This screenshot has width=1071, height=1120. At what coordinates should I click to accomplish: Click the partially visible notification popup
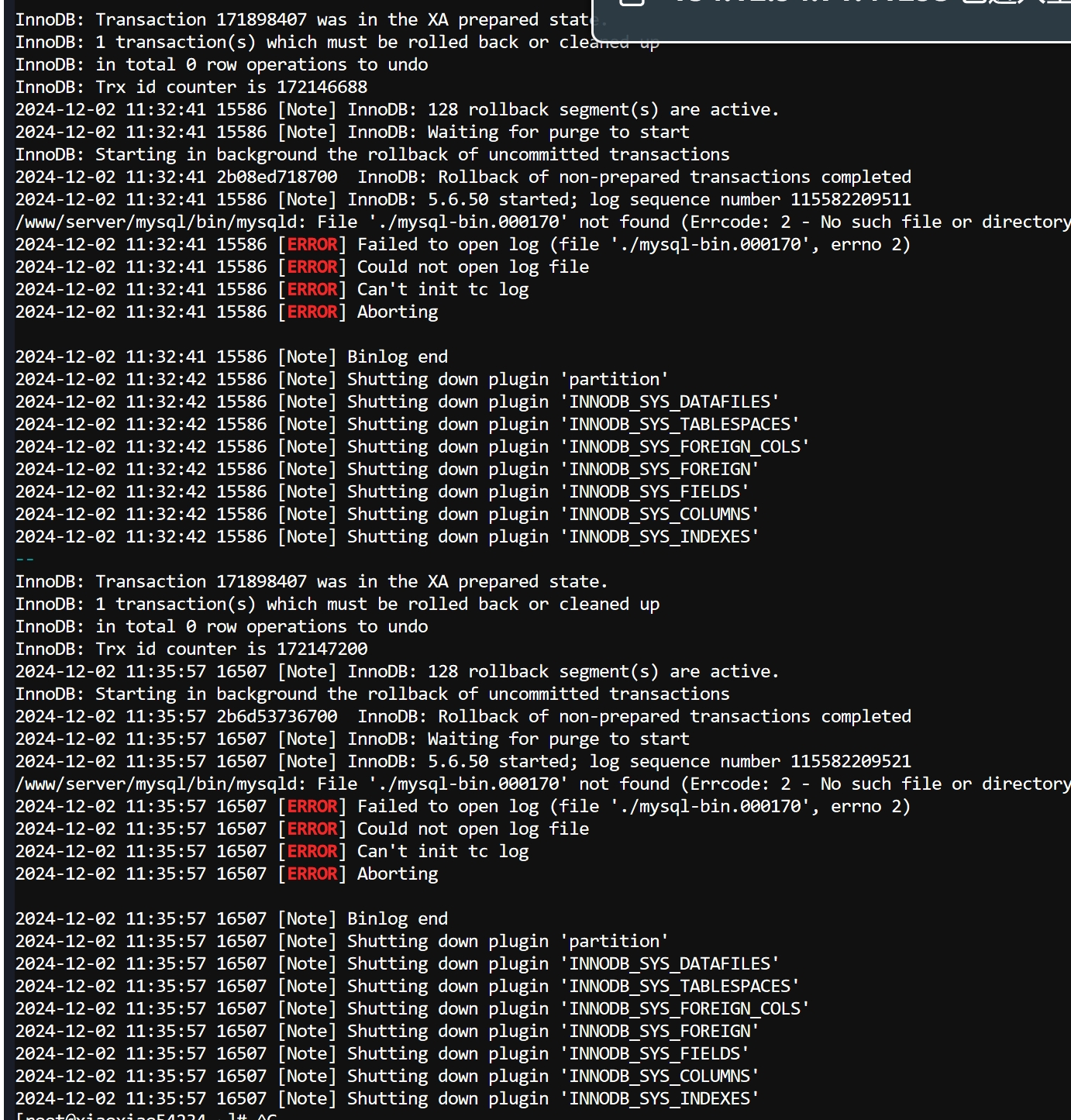coord(832,20)
